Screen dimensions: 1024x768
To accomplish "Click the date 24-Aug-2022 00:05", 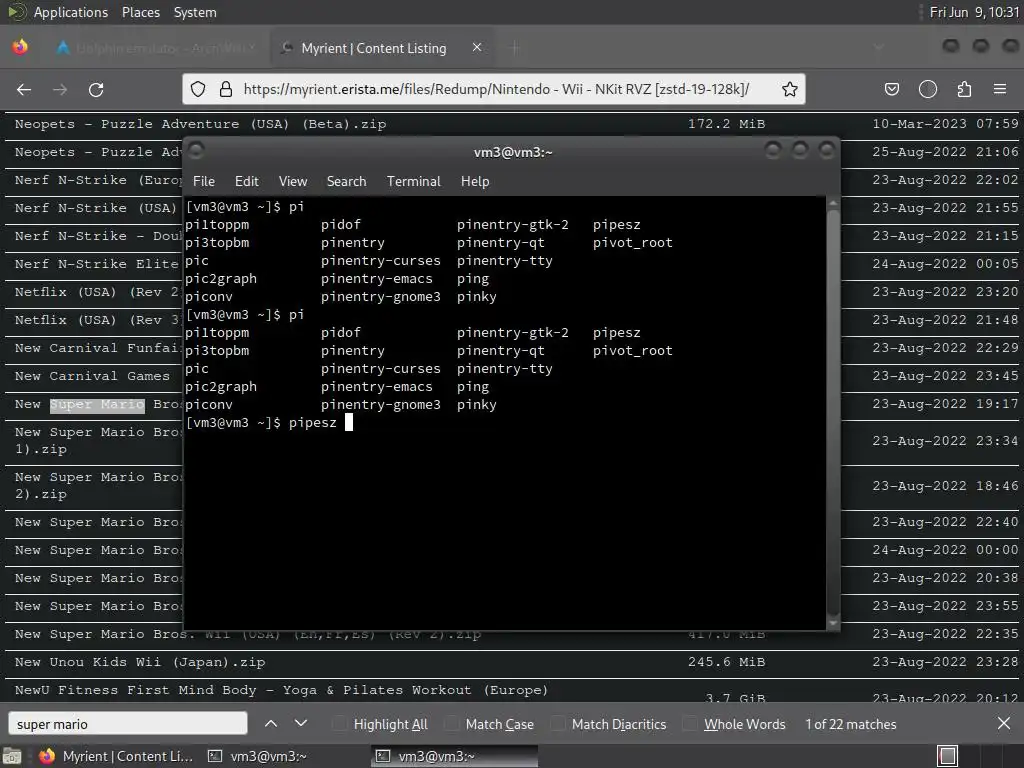I will click(x=945, y=264).
